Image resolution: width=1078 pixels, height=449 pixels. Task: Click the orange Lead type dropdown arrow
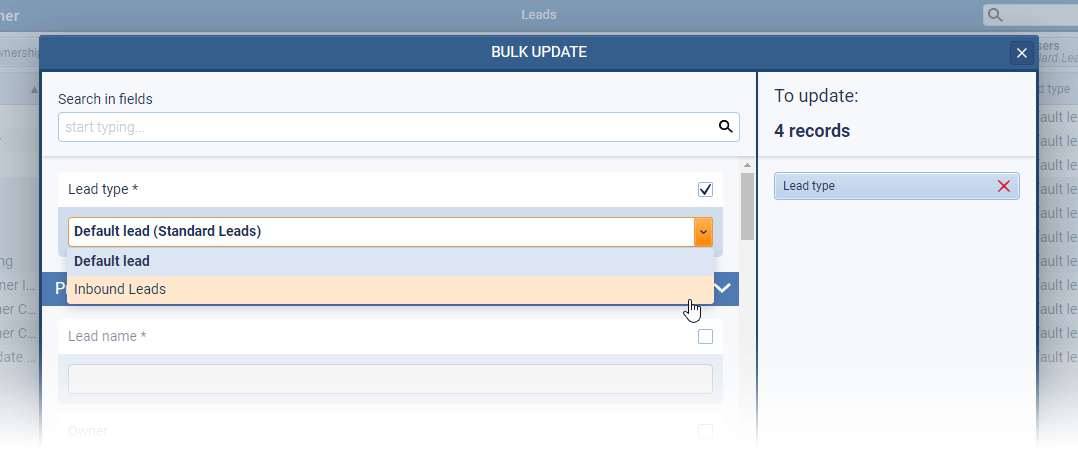coord(704,231)
